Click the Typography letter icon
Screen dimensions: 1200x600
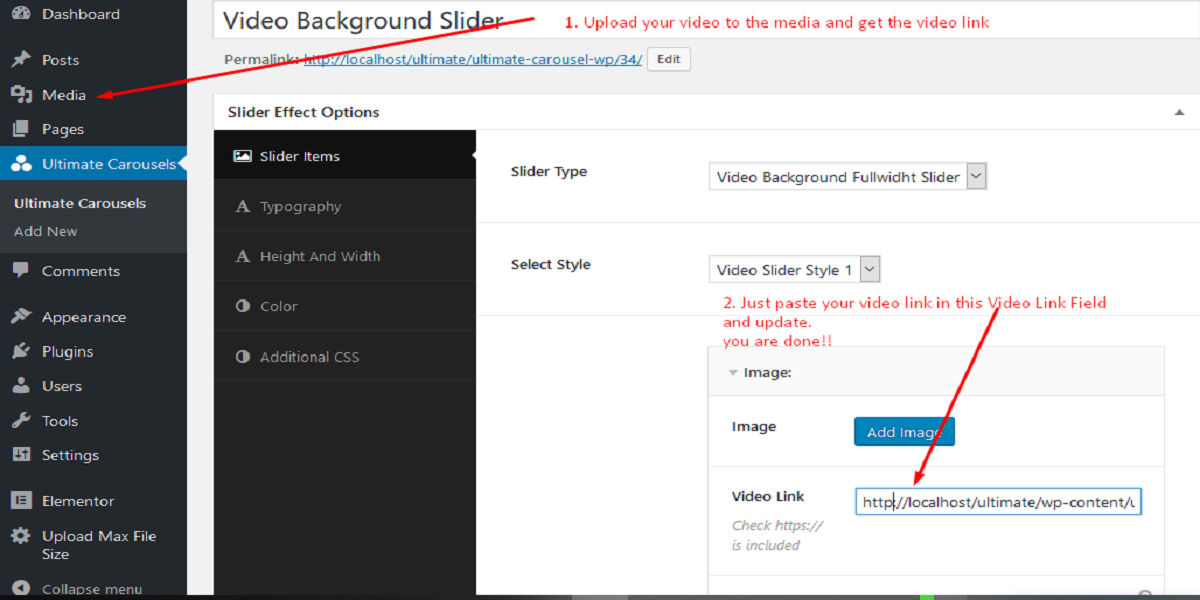(242, 207)
